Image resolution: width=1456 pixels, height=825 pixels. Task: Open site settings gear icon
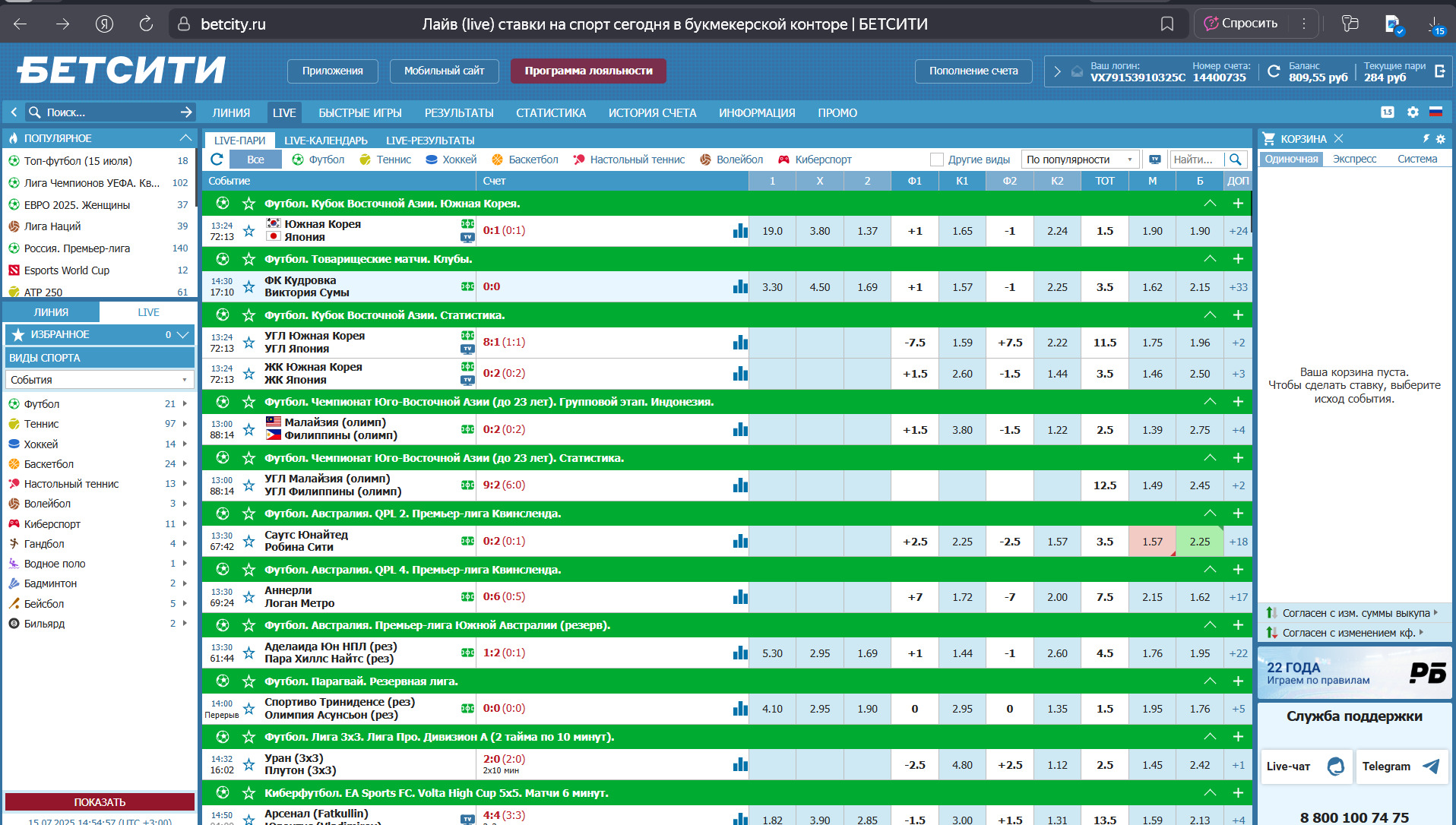tap(1413, 112)
